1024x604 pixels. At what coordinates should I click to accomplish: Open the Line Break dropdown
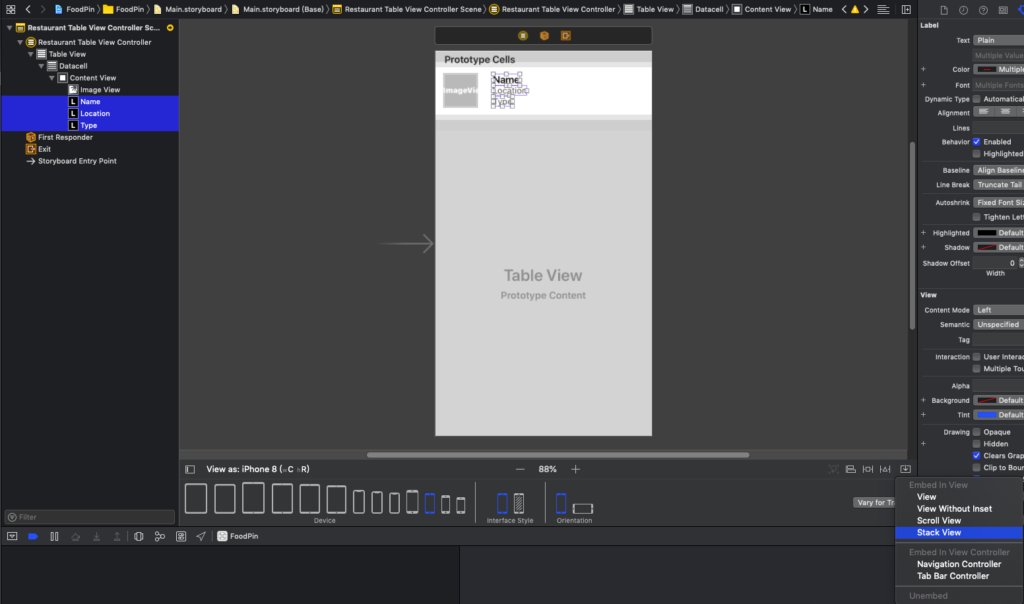[998, 185]
